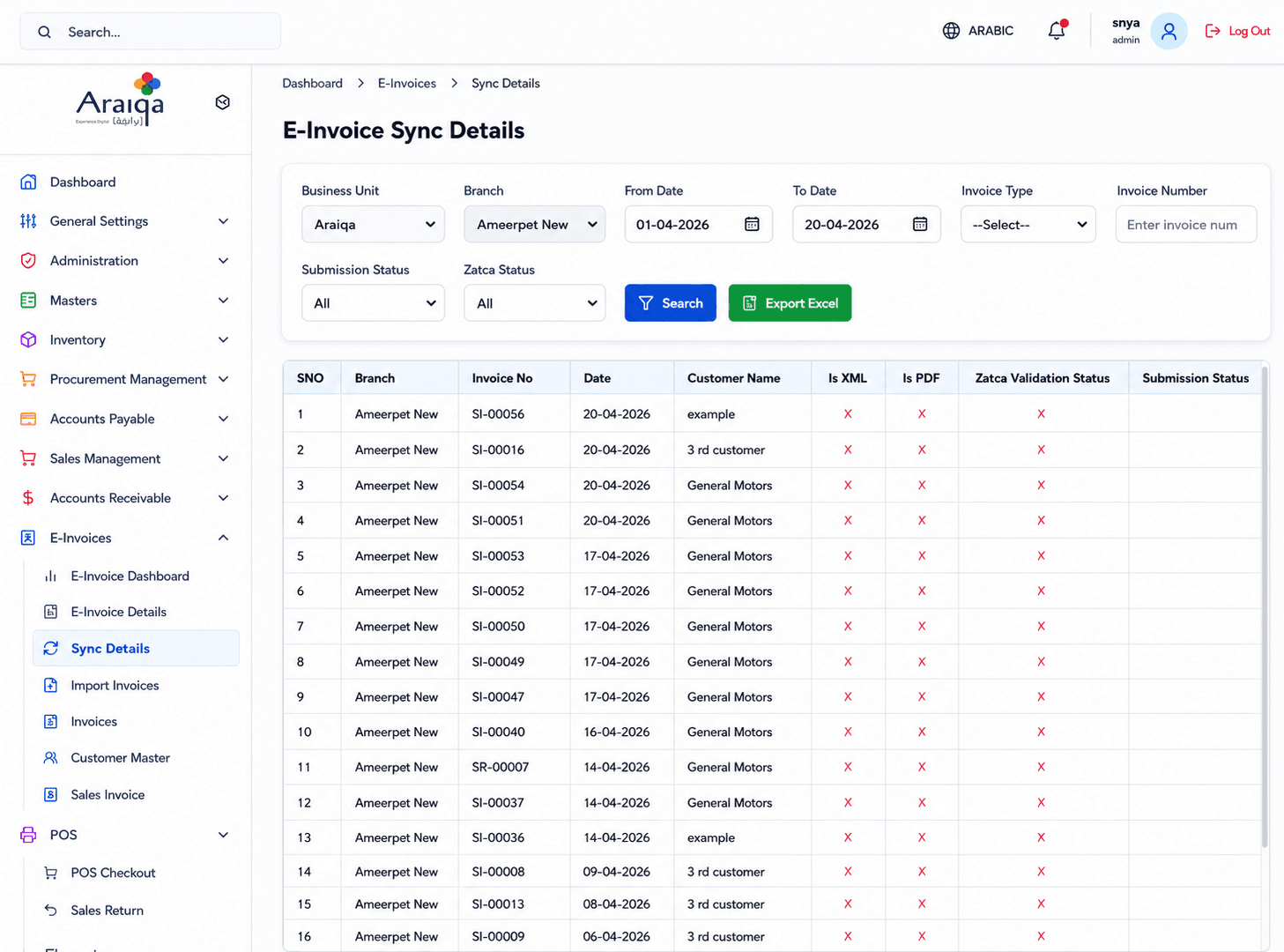The width and height of the screenshot is (1284, 952).
Task: Expand Administration menu chevron
Action: 223,261
